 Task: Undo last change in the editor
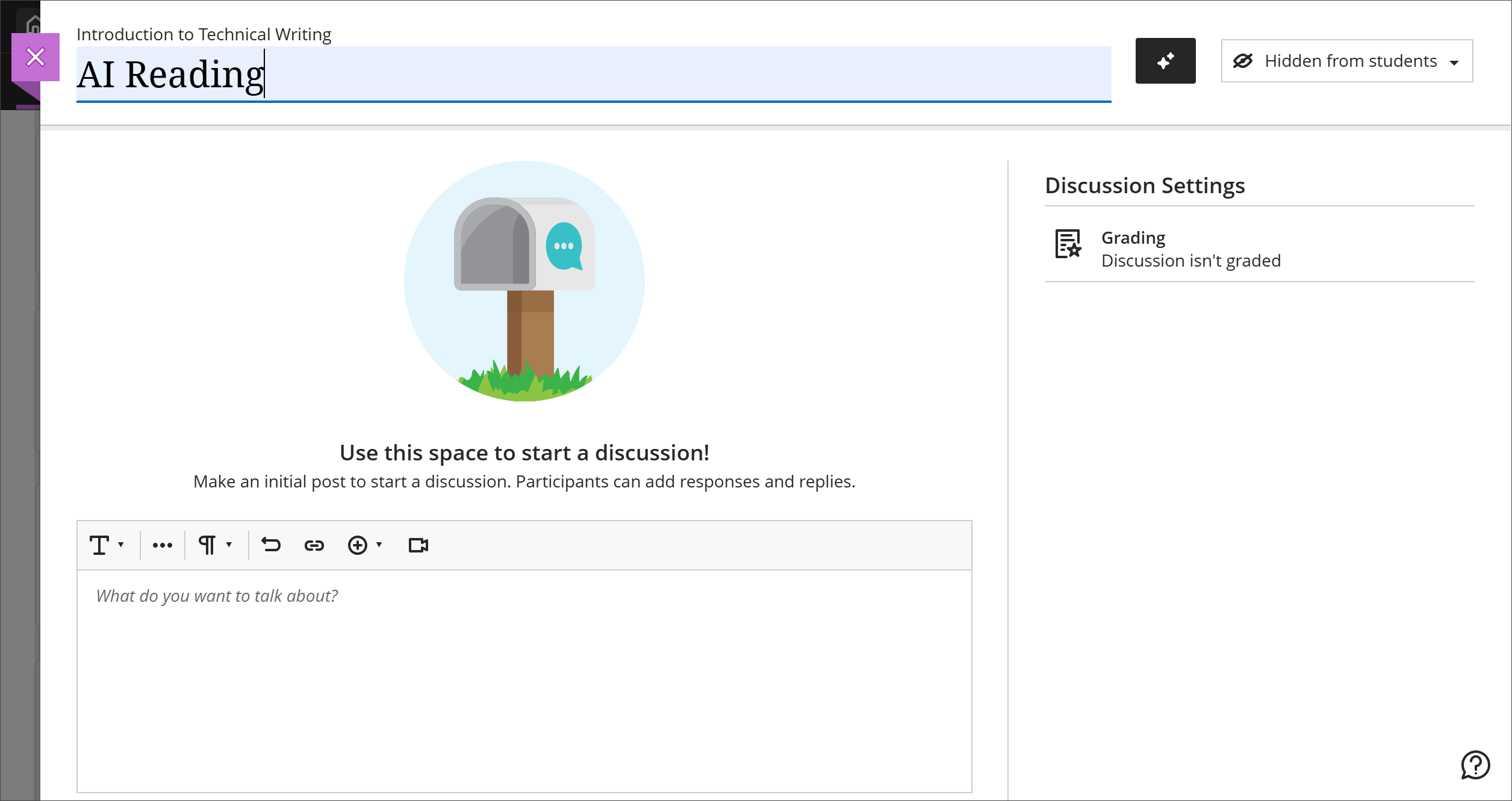(x=271, y=545)
